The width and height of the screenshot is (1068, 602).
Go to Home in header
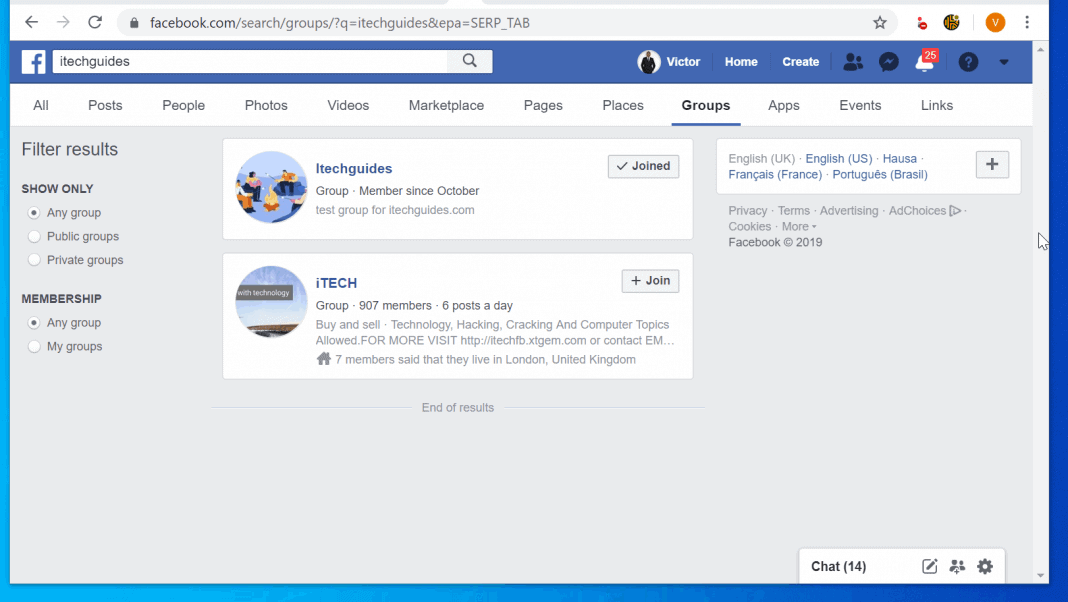click(740, 62)
